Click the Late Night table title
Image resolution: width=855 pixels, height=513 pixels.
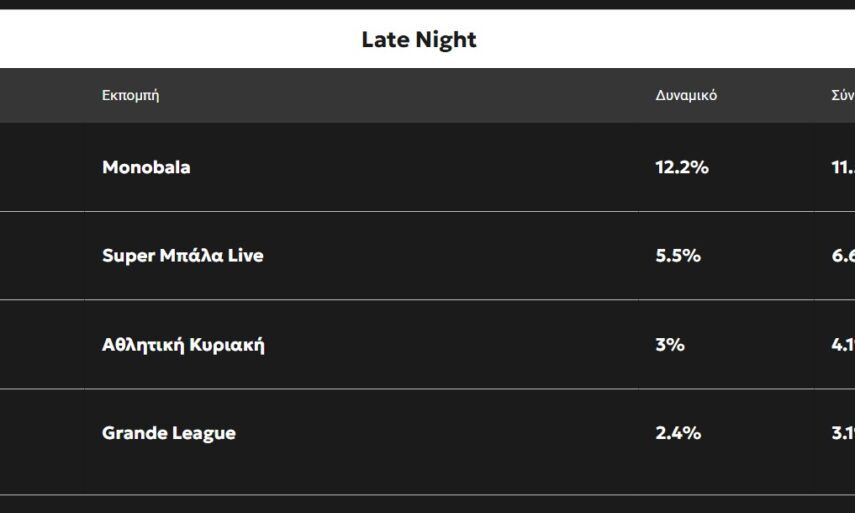tap(418, 40)
